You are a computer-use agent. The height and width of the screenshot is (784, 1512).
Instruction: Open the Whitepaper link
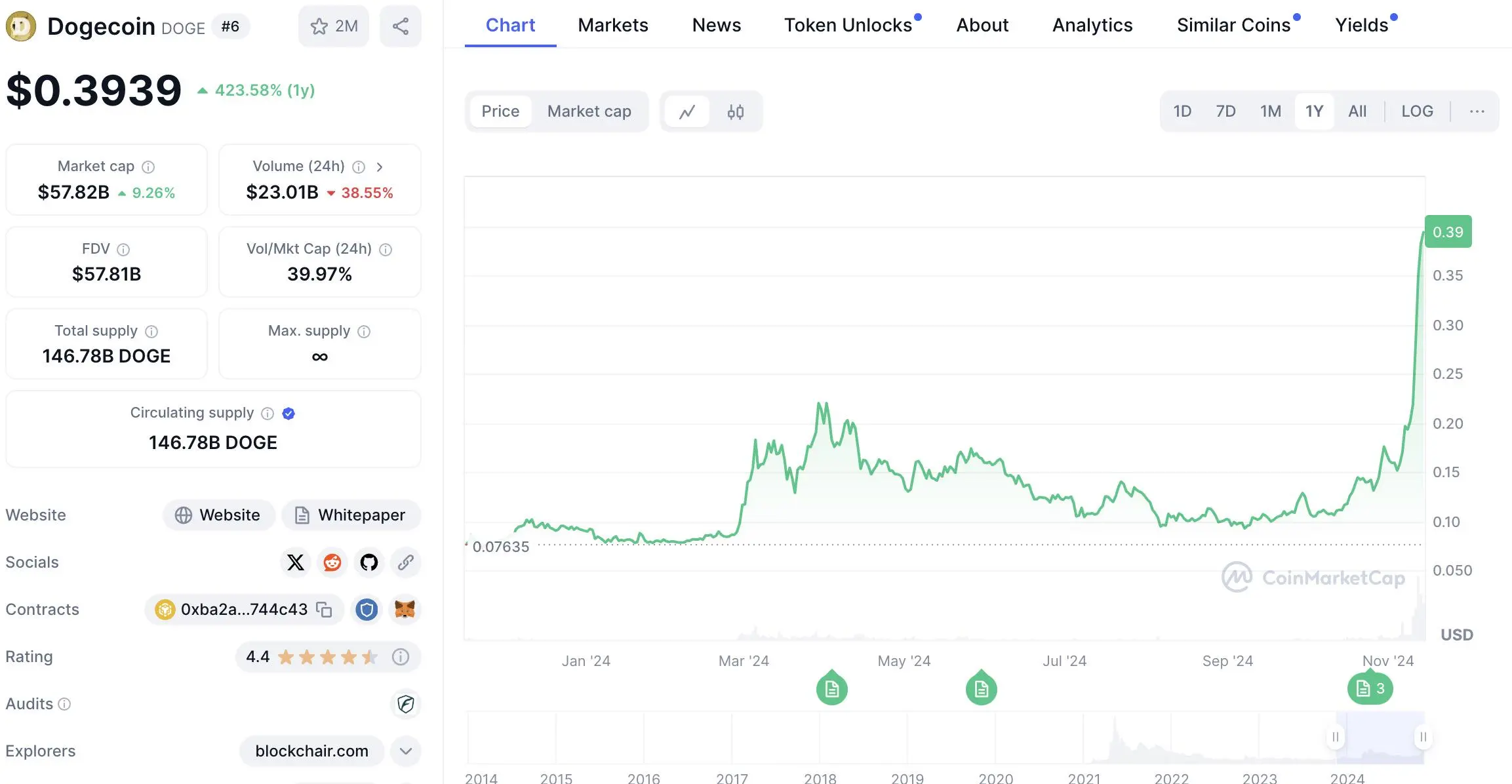point(351,515)
